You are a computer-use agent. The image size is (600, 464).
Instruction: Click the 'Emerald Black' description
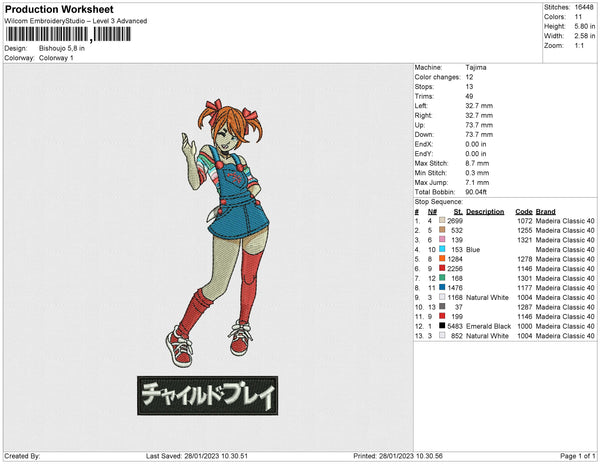pos(488,326)
